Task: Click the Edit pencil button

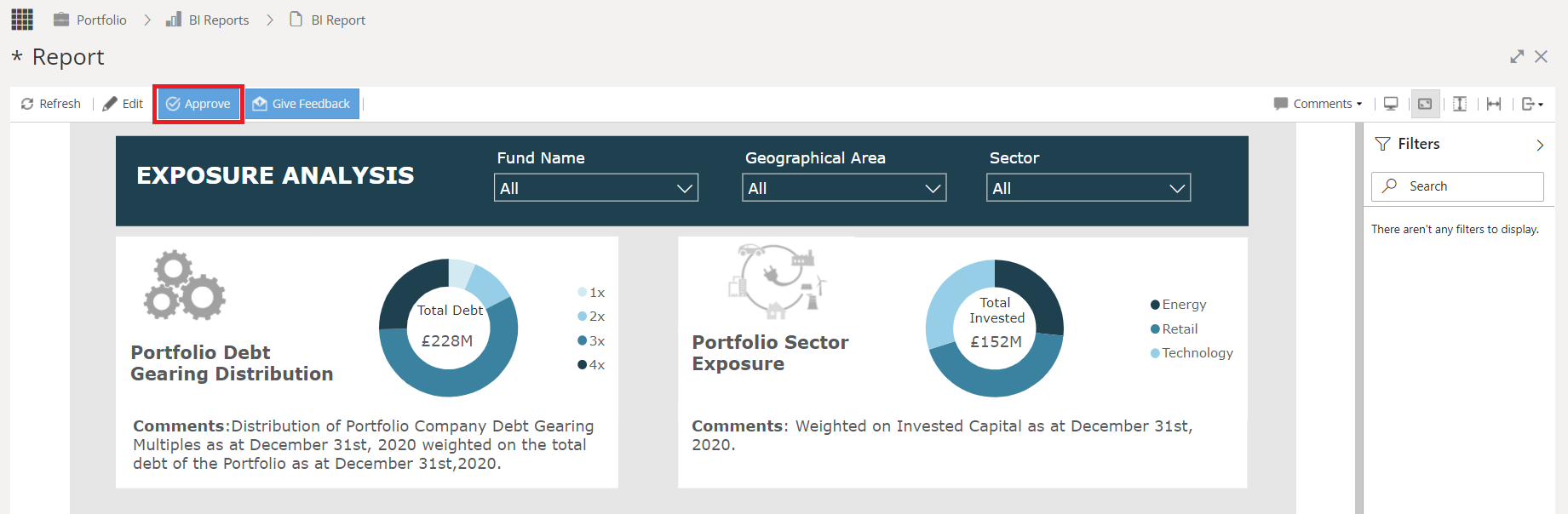Action: tap(123, 104)
